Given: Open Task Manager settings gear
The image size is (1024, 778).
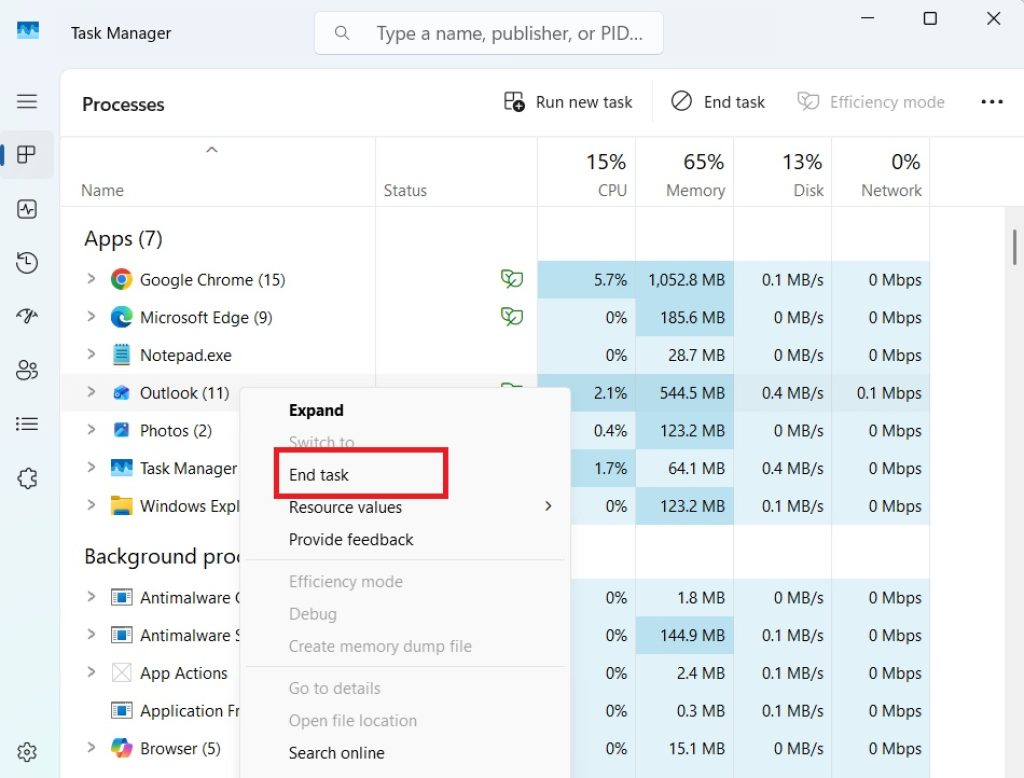Looking at the screenshot, I should [27, 752].
